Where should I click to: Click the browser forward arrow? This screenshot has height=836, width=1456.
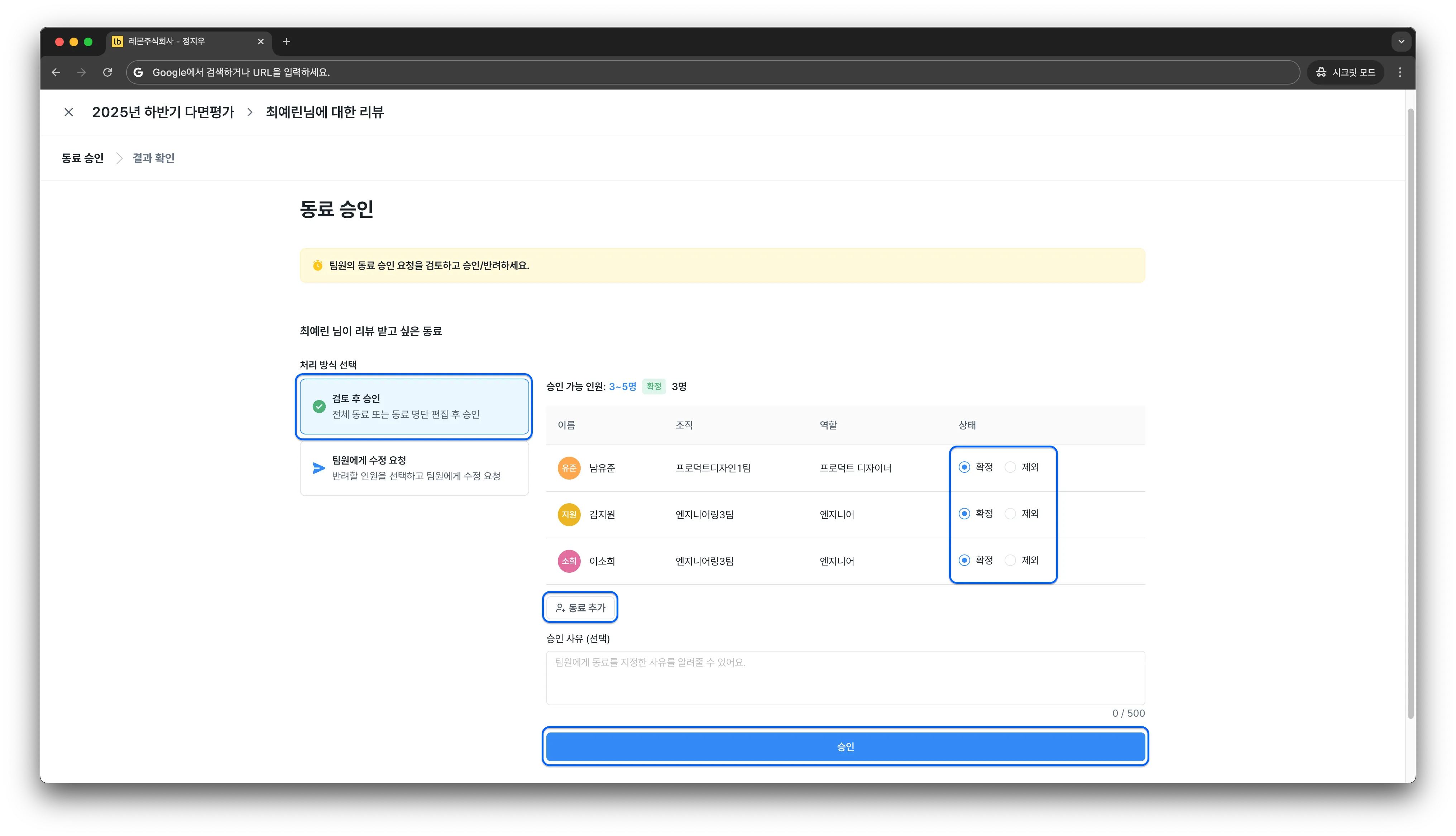(82, 72)
